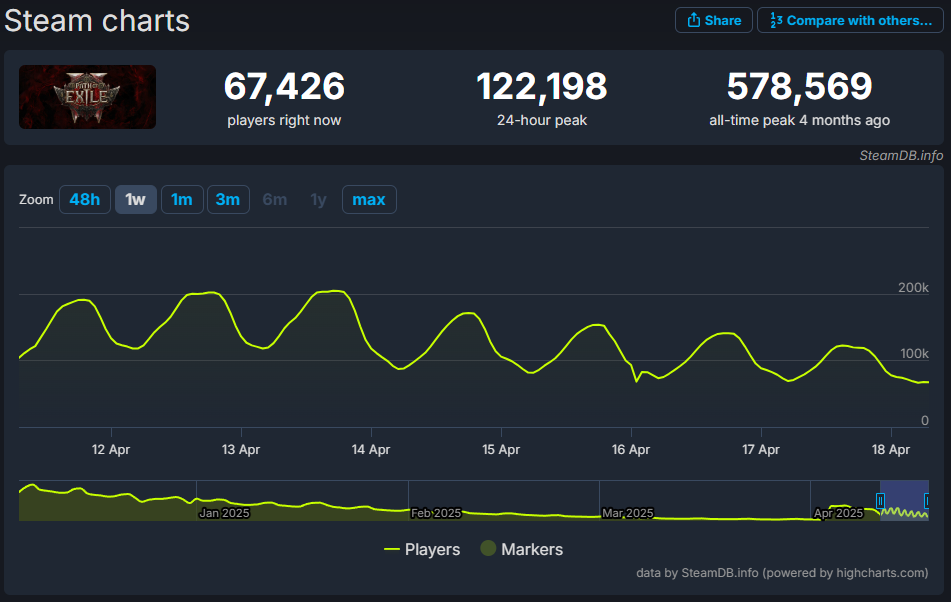Set chart zoom to 48h
The image size is (951, 602).
(x=85, y=199)
